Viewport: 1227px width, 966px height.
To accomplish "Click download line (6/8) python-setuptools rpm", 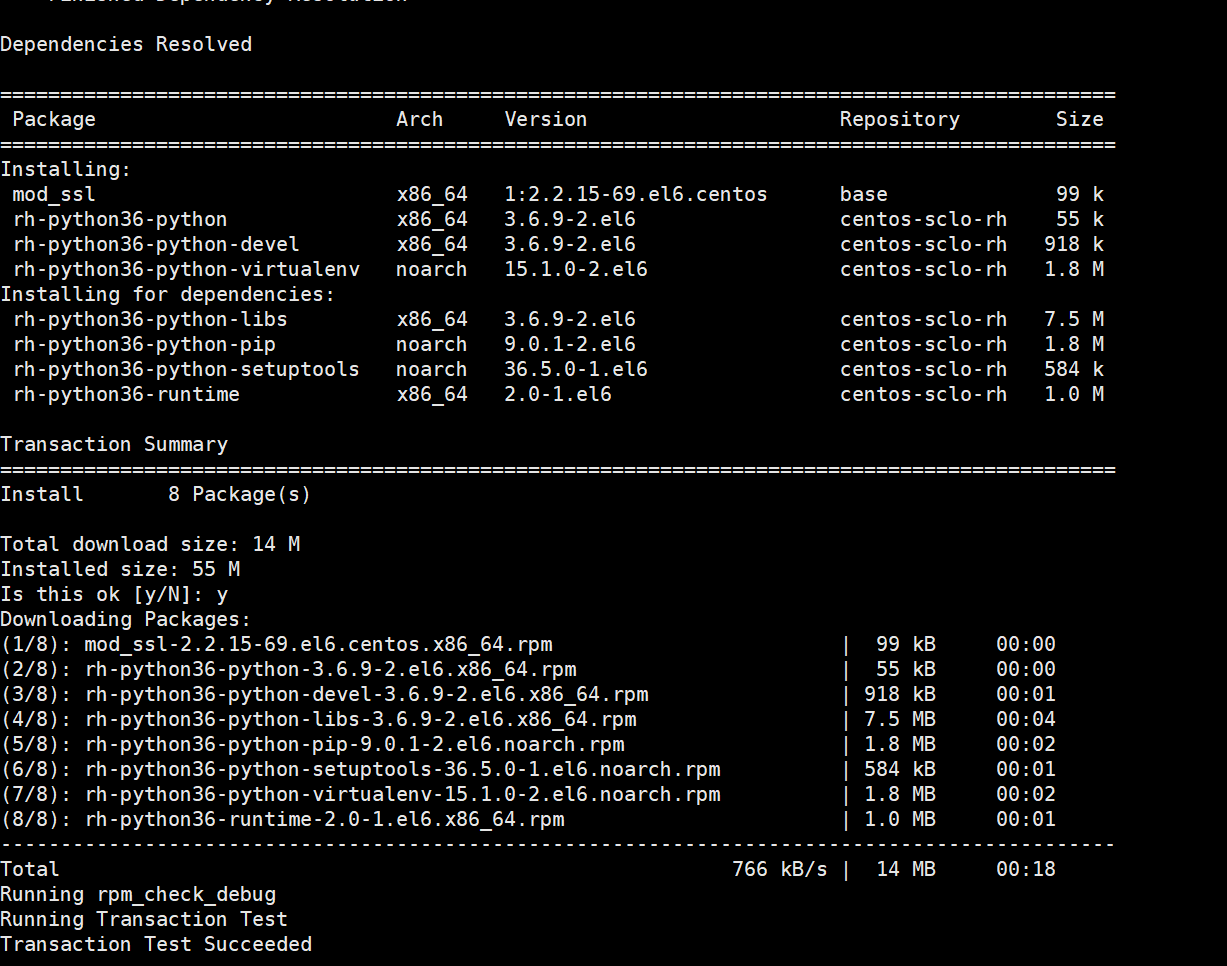I will (528, 769).
